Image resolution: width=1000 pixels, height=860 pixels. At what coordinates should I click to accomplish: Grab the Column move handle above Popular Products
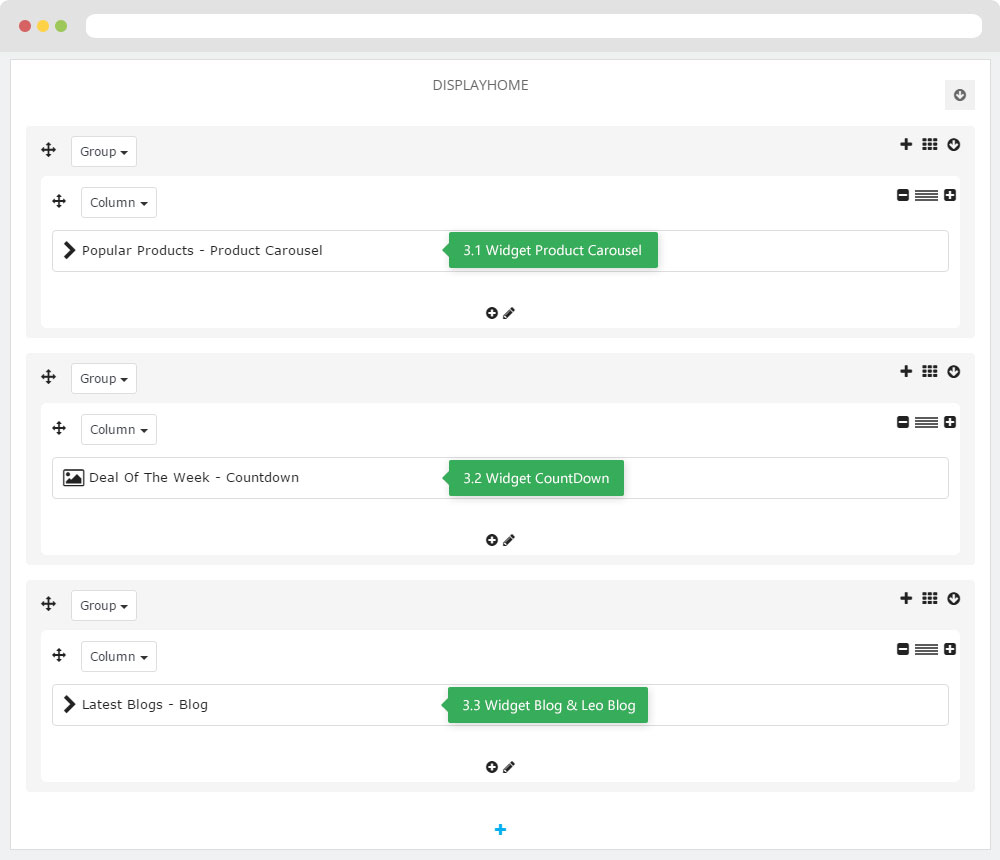pyautogui.click(x=59, y=201)
